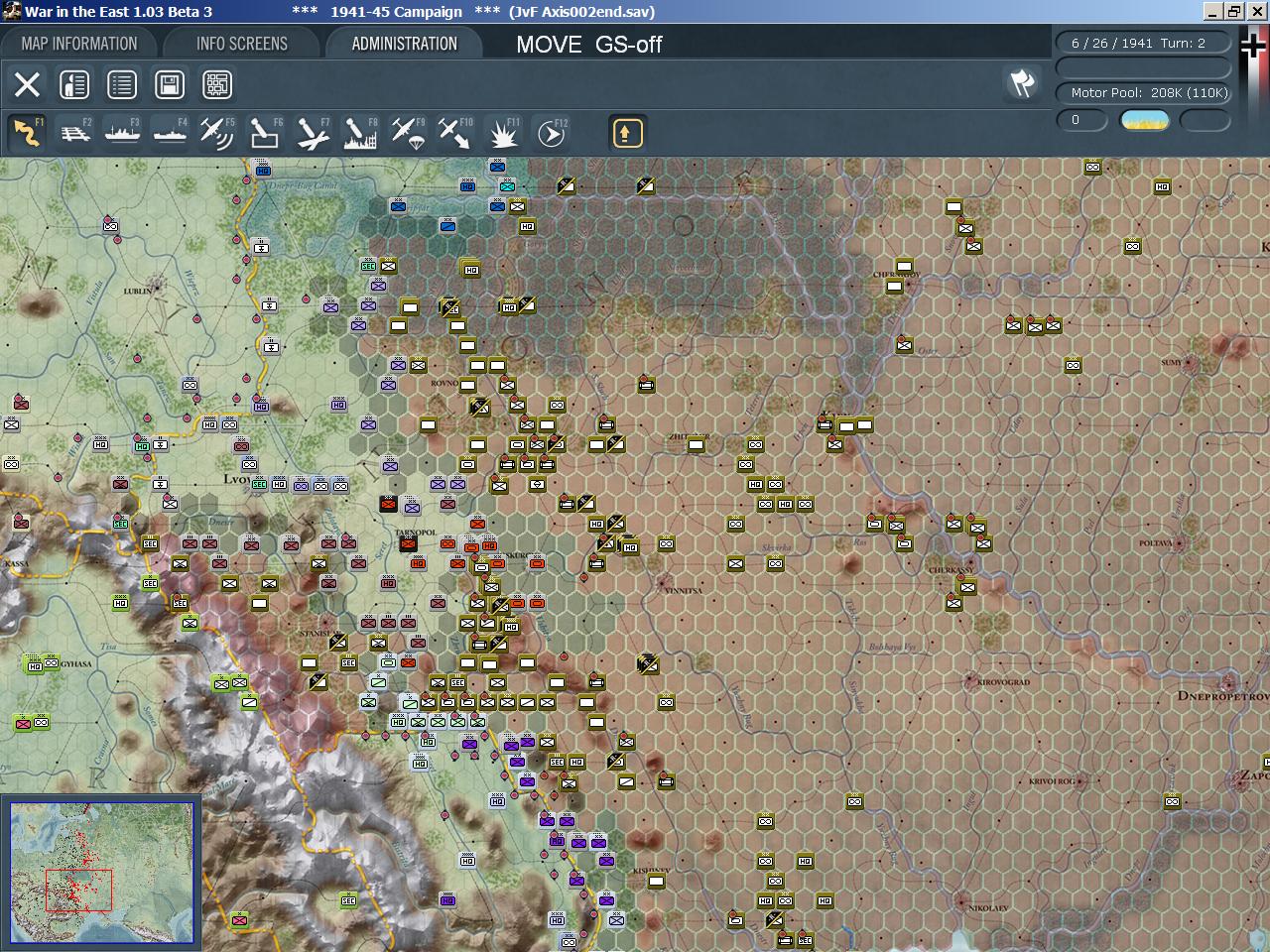1270x952 pixels.
Task: Select Bomb Unit mode F6
Action: pos(265,133)
